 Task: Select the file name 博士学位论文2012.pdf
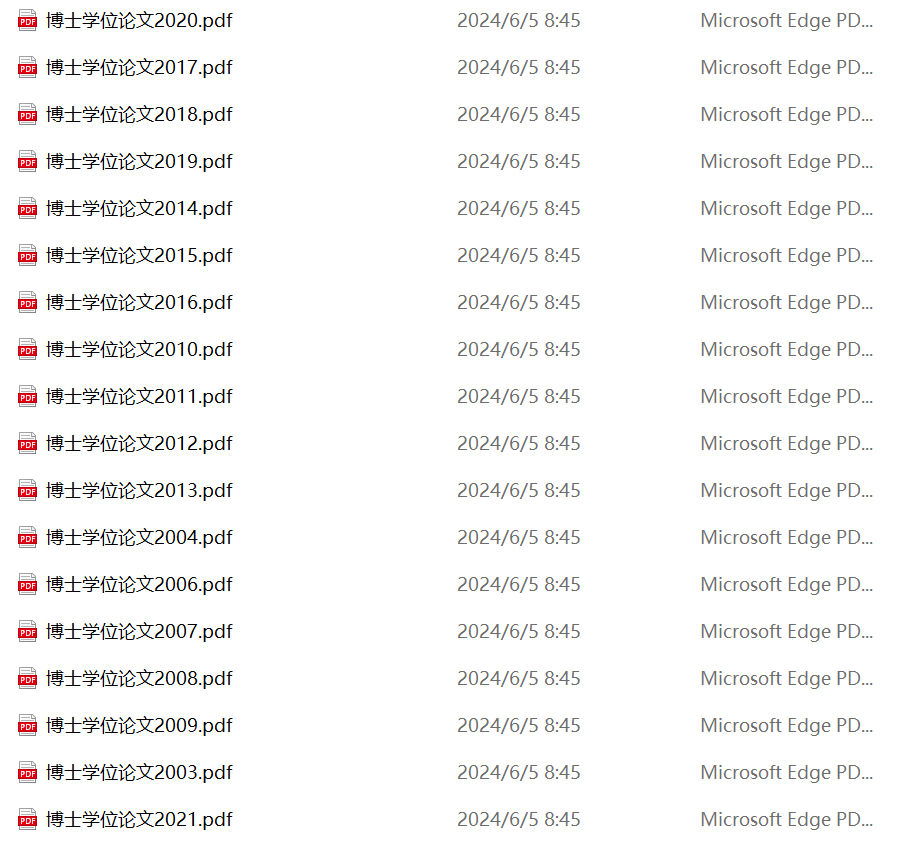pos(139,444)
